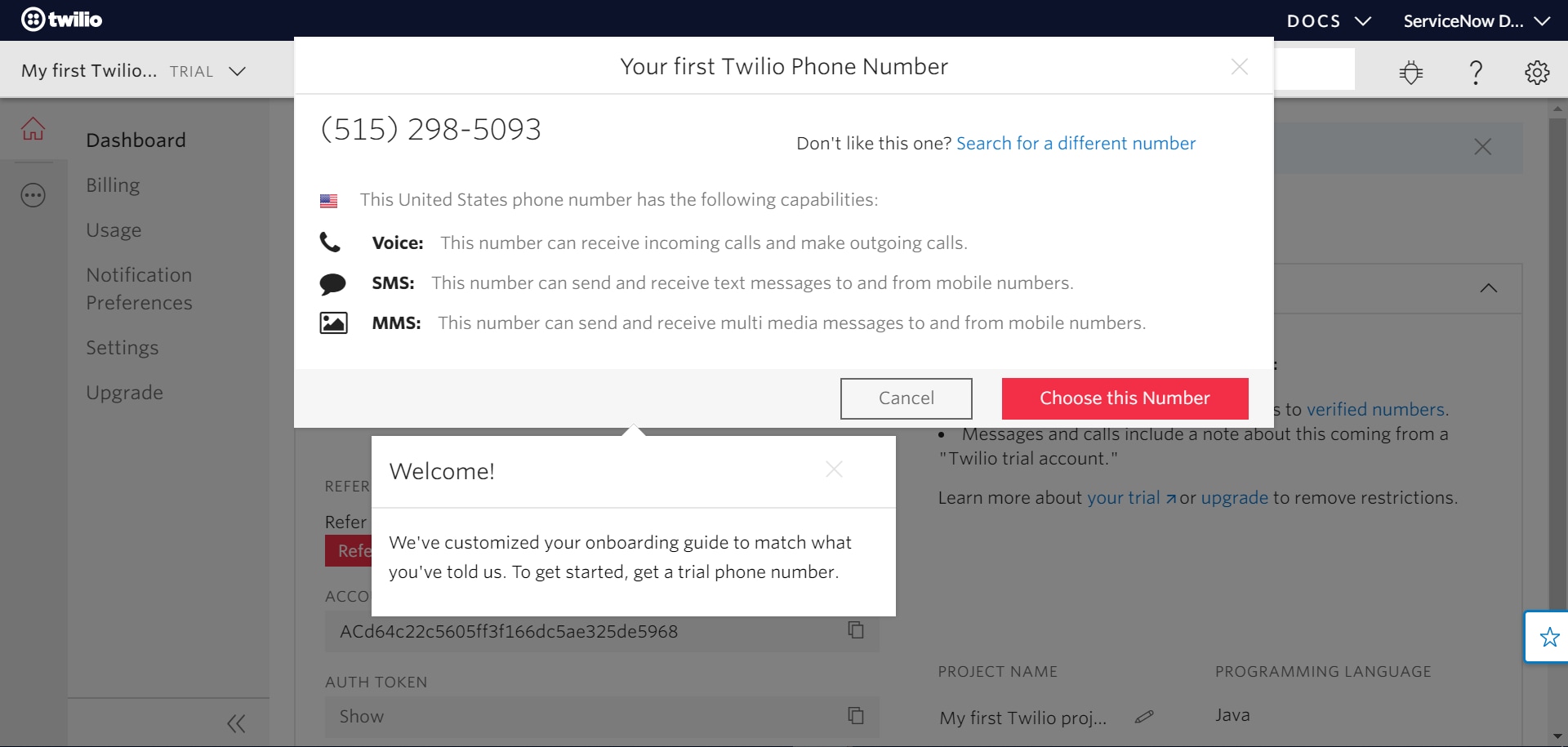Image resolution: width=1568 pixels, height=747 pixels.
Task: Edit the project name with the pencil icon
Action: (x=1143, y=718)
